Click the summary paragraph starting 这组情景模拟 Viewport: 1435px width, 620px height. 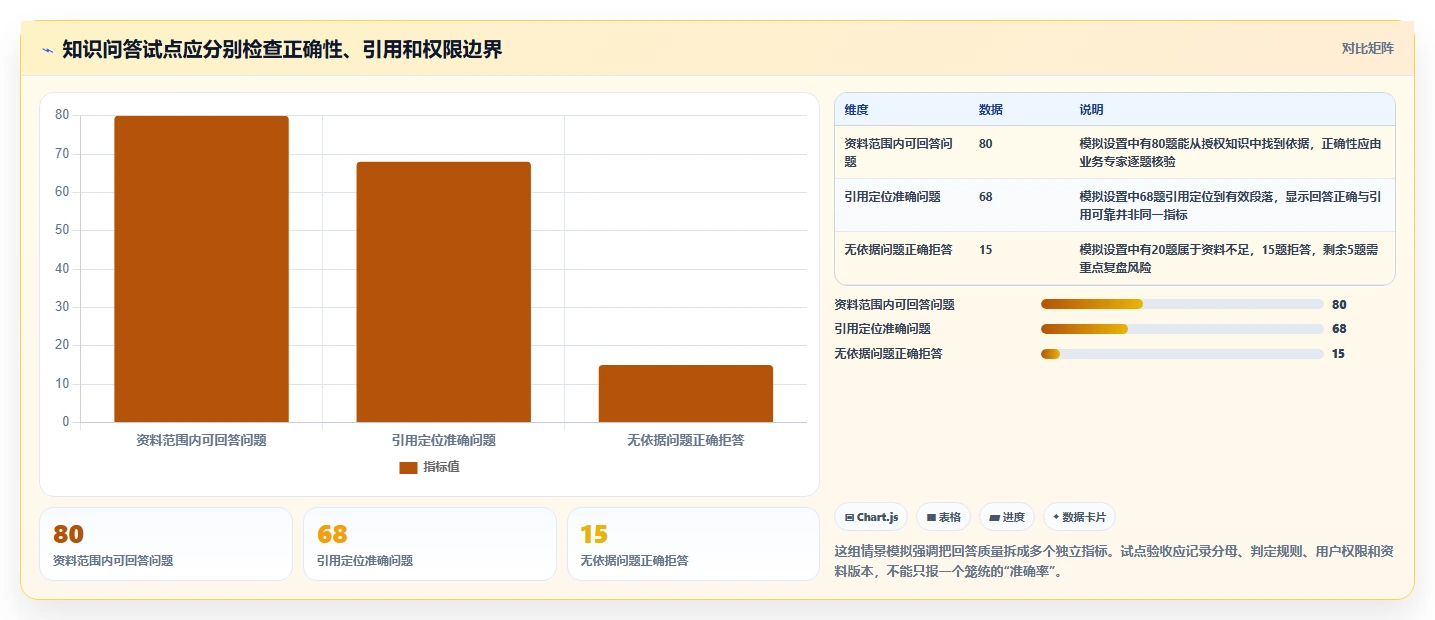[x=1114, y=561]
